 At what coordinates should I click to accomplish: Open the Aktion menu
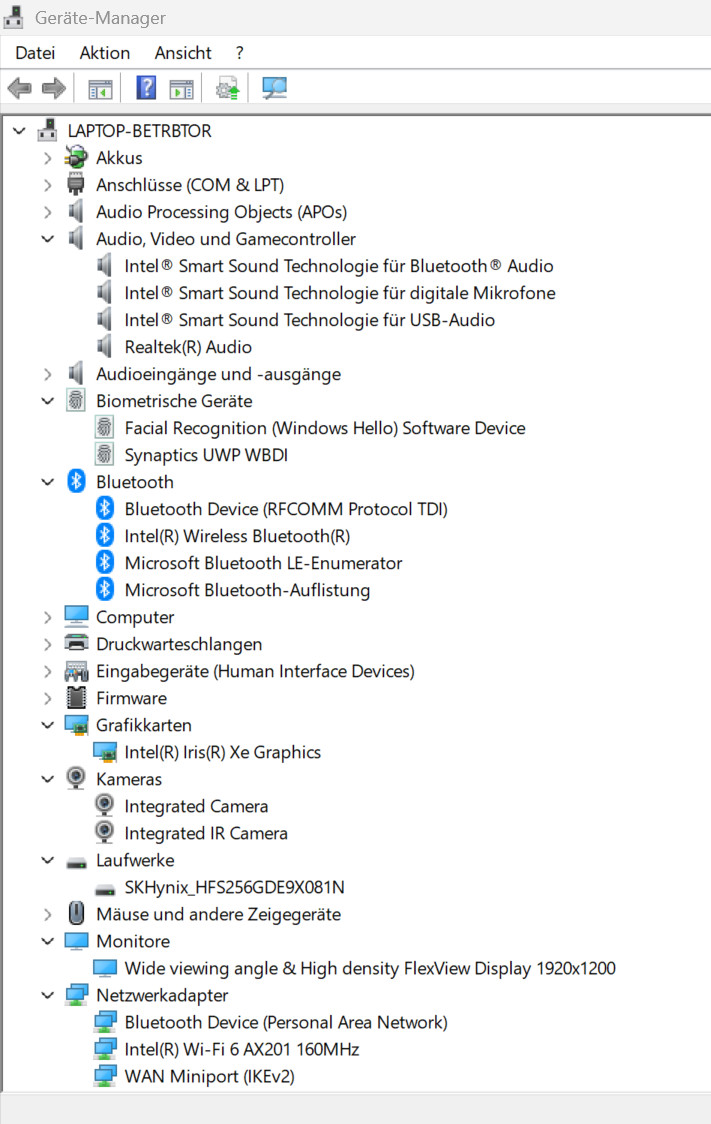point(105,53)
